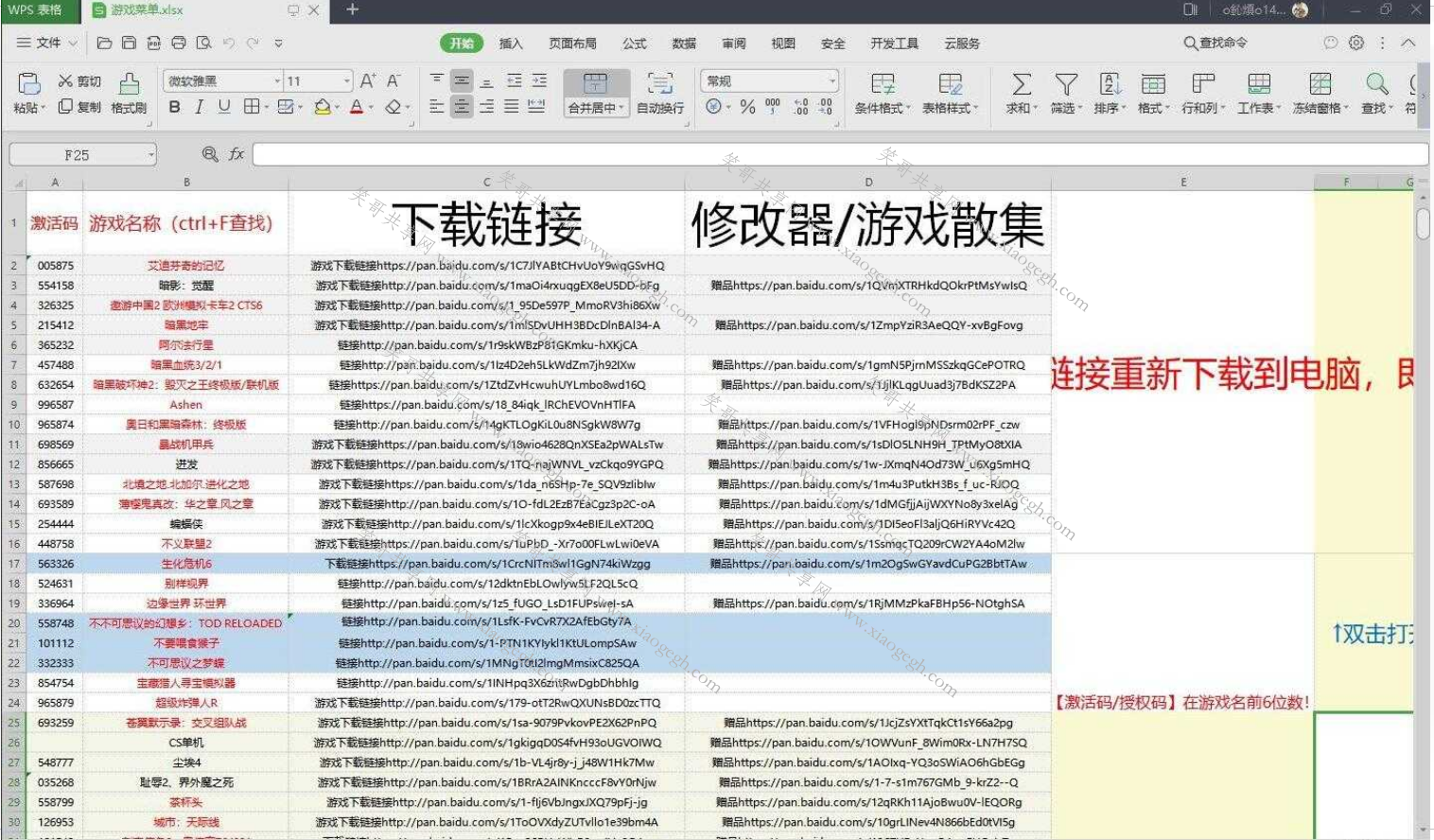Viewport: 1434px width, 840px height.
Task: Toggle Underline formatting
Action: click(224, 107)
